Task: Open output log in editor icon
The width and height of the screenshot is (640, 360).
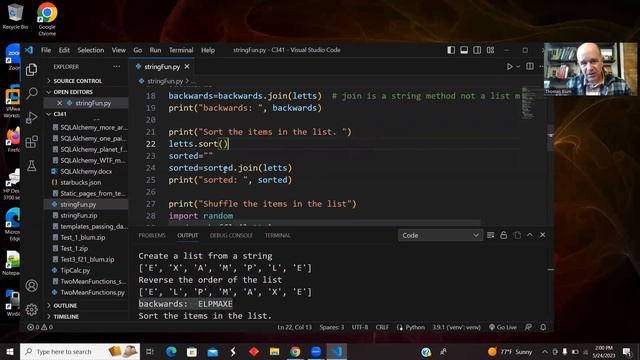Action: point(517,235)
